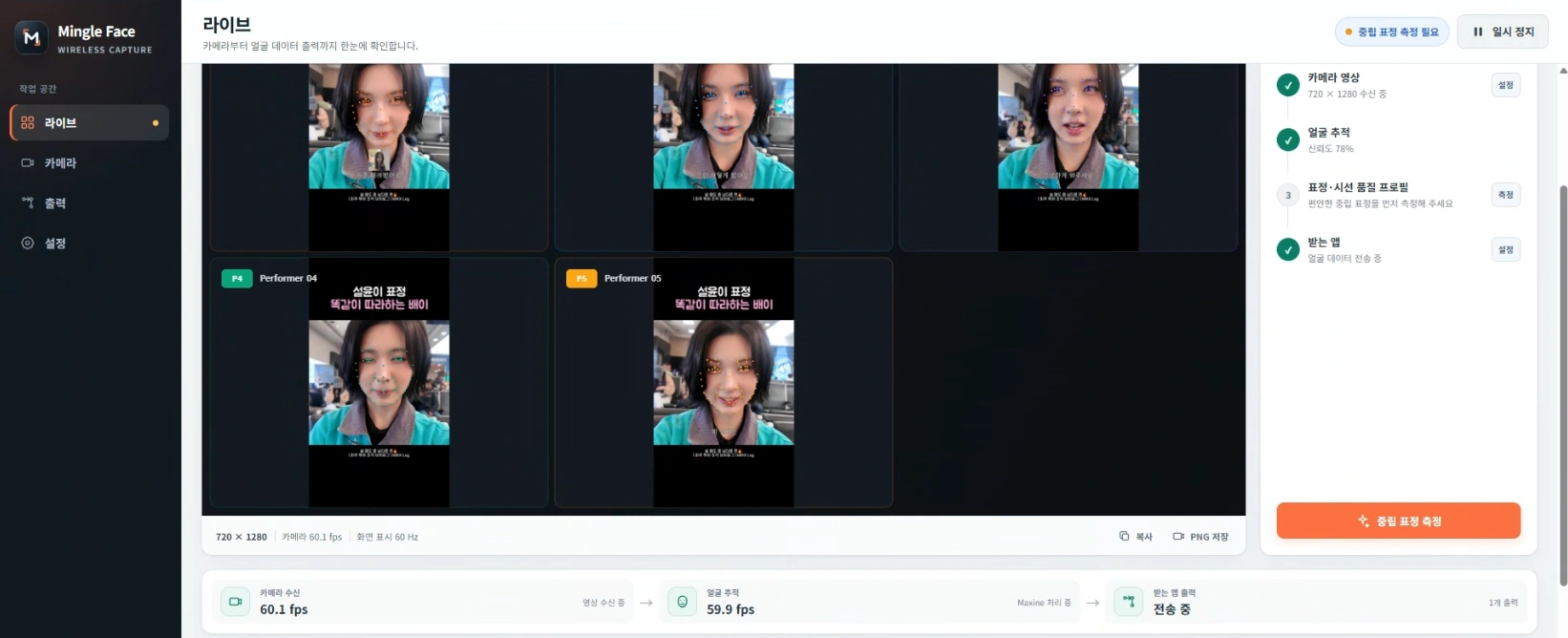Click the 60.1 fps camera receive value

click(x=284, y=609)
